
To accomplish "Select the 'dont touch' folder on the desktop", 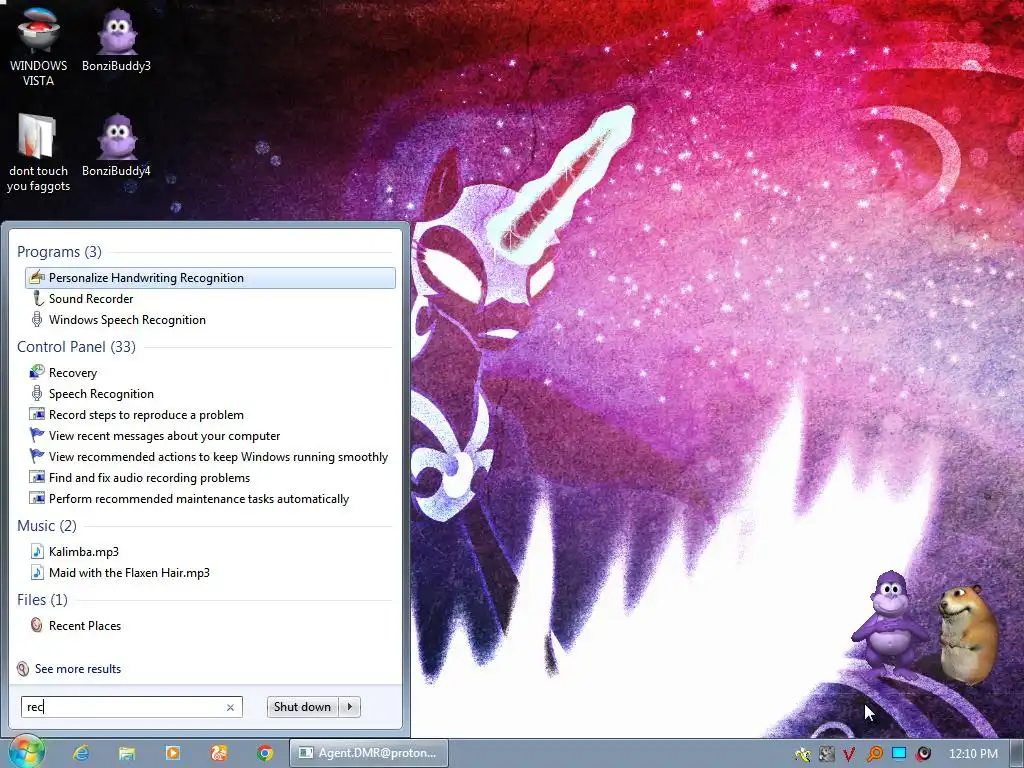I will click(x=38, y=153).
